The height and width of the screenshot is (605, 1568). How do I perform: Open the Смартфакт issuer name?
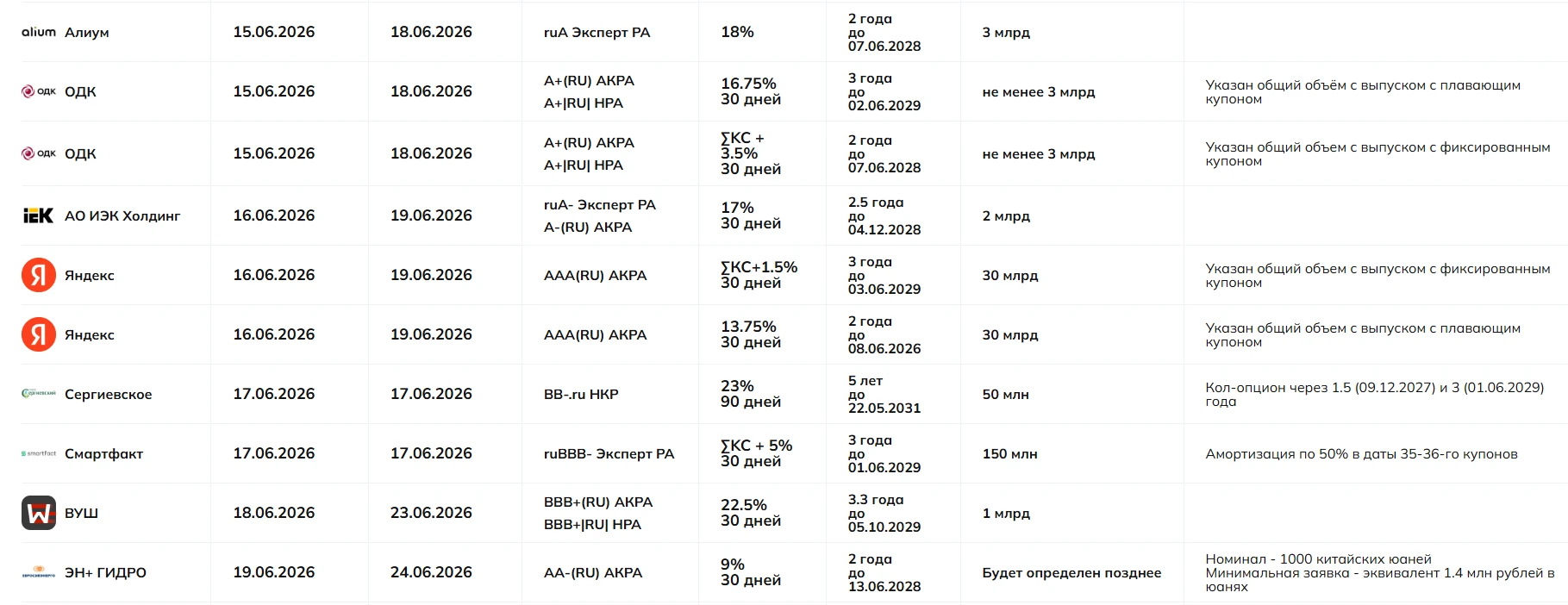104,454
